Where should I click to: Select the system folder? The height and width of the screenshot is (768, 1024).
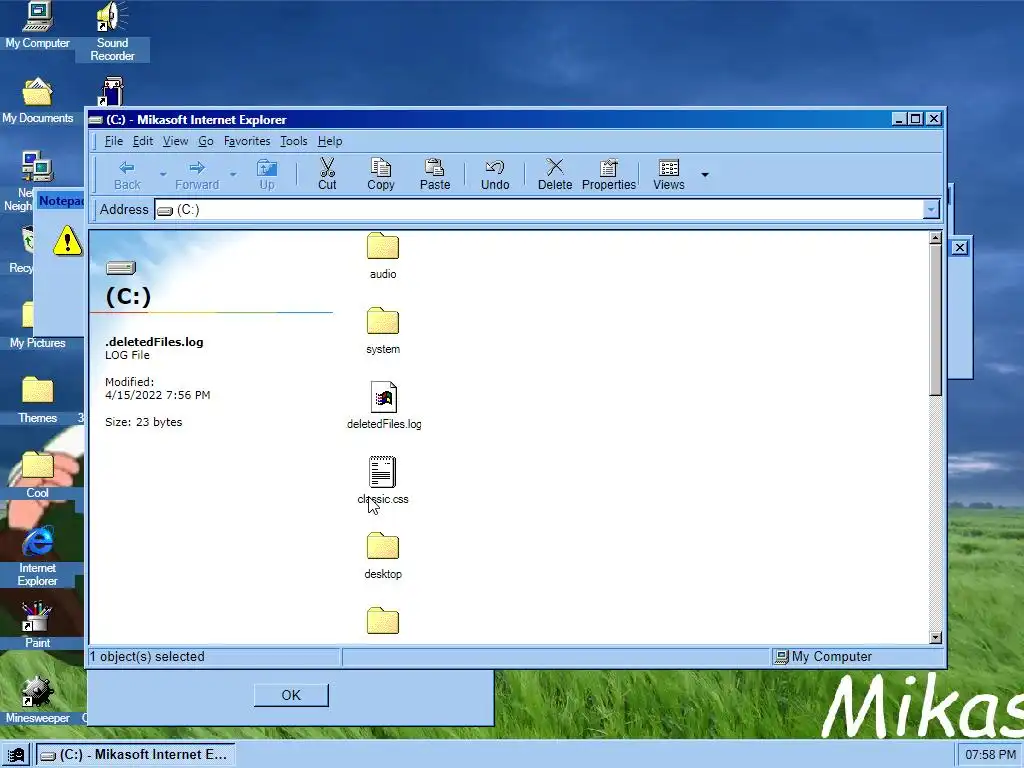[x=383, y=331]
